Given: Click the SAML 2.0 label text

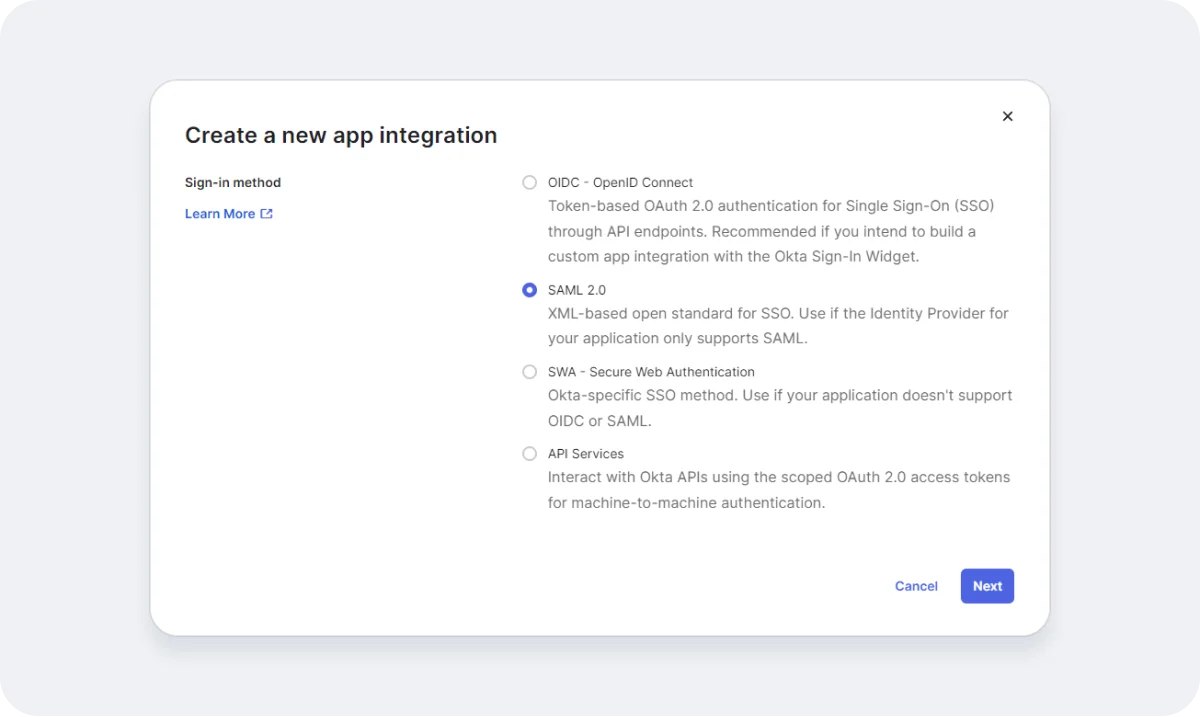Looking at the screenshot, I should [x=576, y=290].
